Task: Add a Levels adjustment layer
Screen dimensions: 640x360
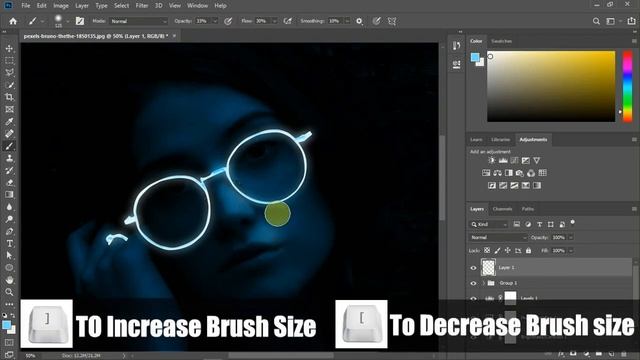Action: [x=503, y=160]
